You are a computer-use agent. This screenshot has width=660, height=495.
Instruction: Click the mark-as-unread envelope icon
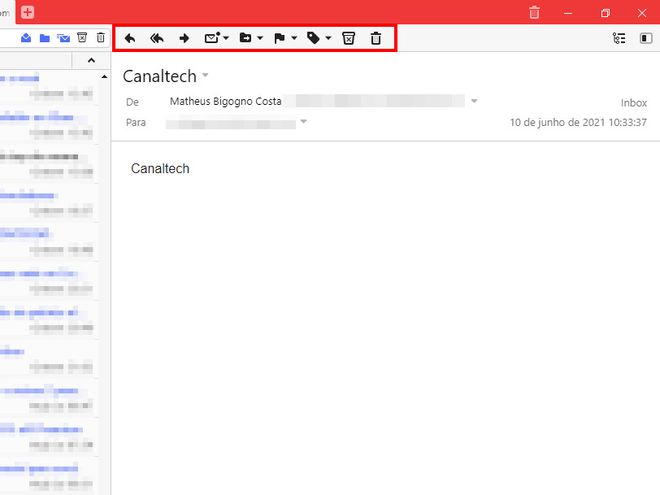212,38
